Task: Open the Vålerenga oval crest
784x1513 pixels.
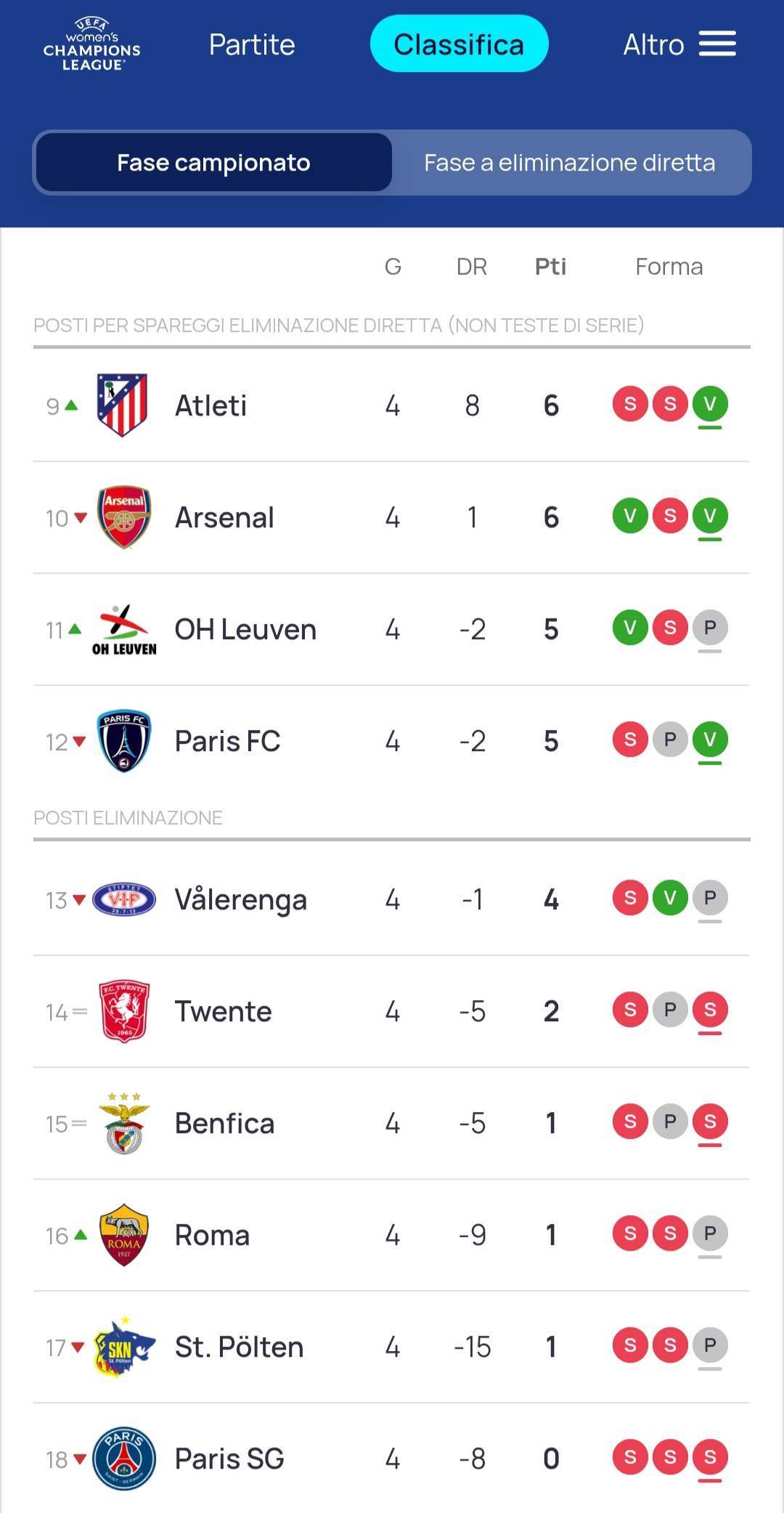Action: 124,900
